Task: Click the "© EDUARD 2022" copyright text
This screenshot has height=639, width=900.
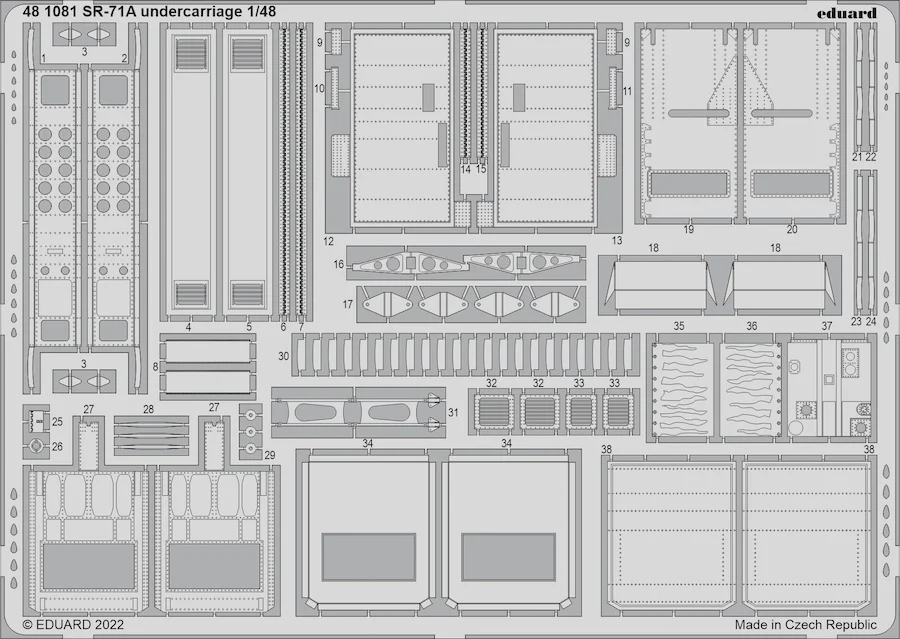Action: click(x=73, y=625)
